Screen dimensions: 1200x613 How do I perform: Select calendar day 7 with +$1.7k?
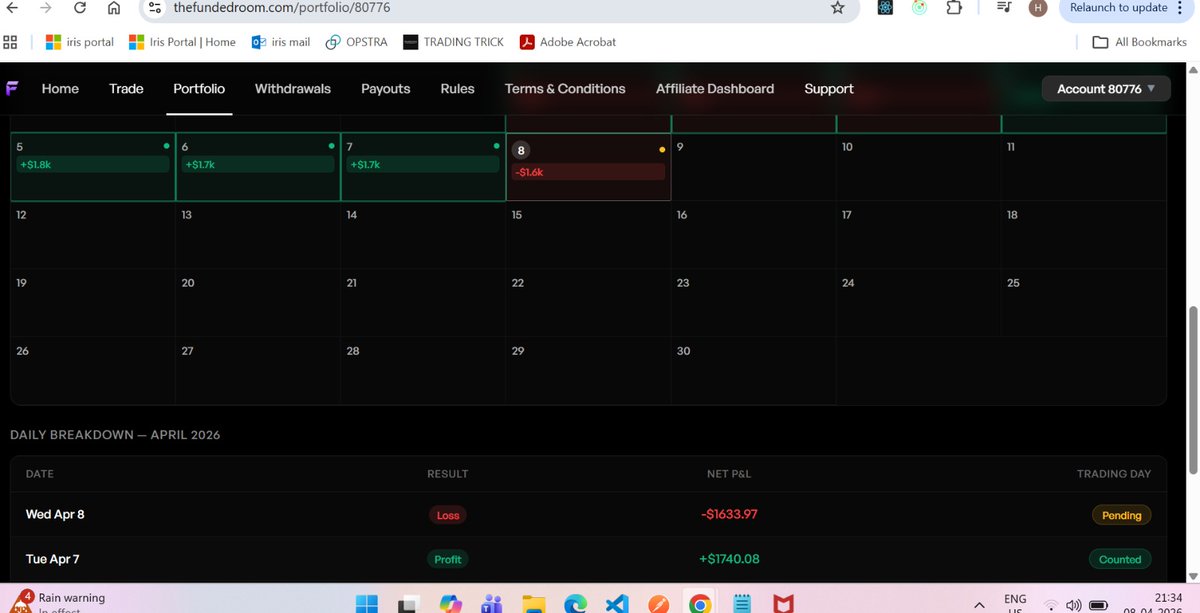pos(423,167)
